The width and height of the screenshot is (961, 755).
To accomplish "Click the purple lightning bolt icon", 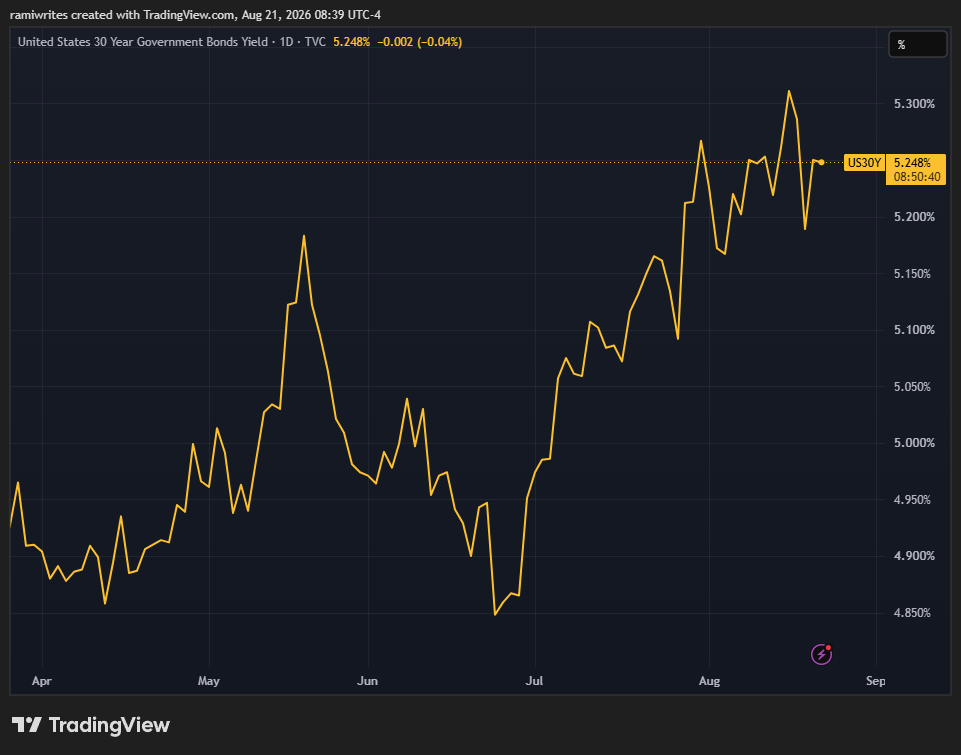I will 821,654.
